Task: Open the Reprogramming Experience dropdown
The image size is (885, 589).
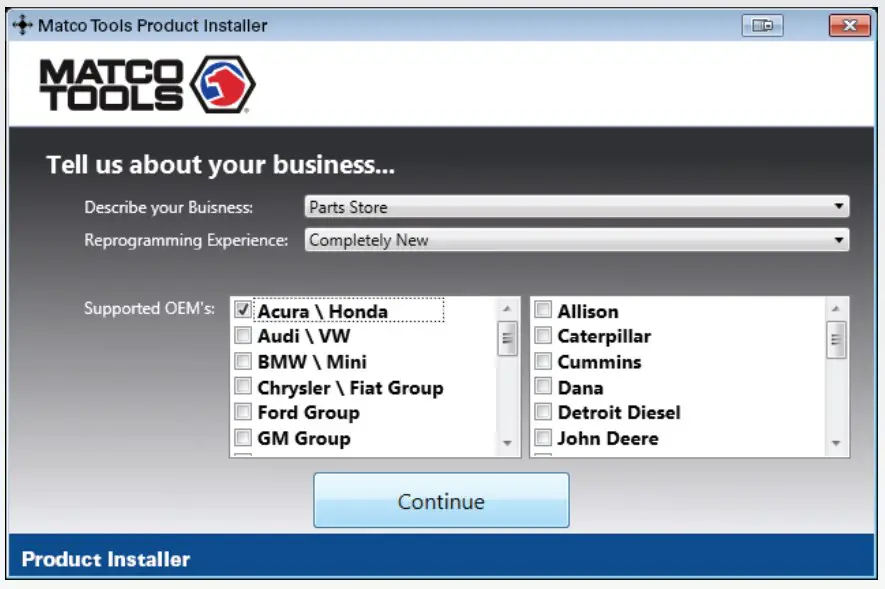Action: [577, 240]
